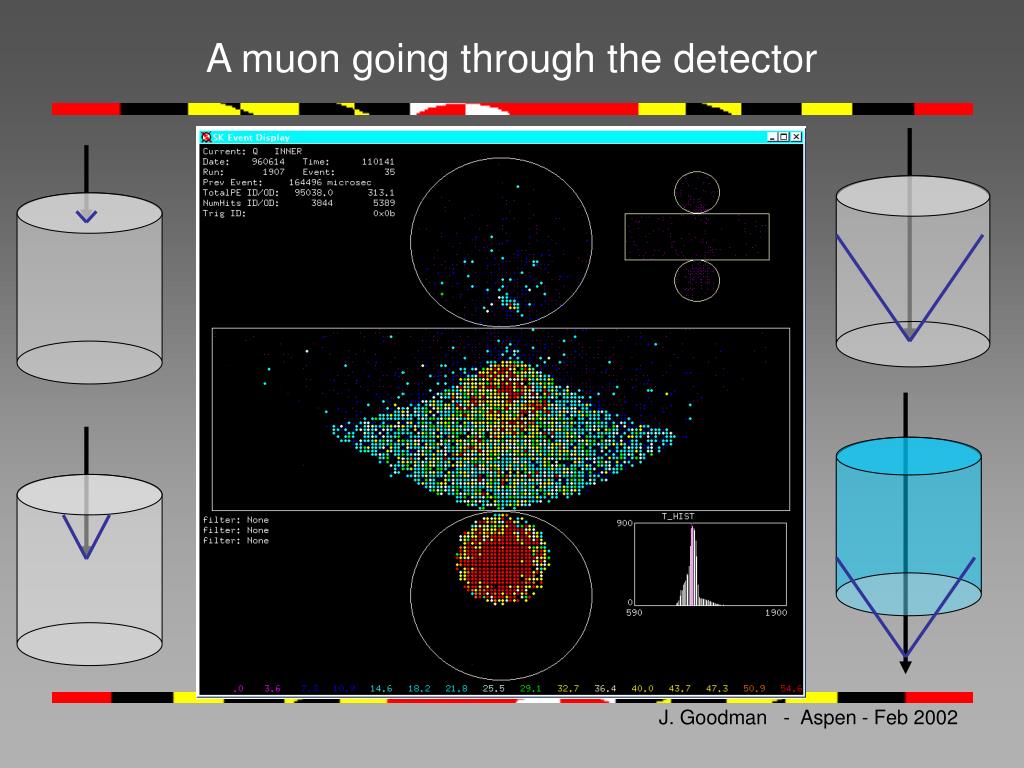Click the SK Event Display window icon
This screenshot has height=768, width=1024.
[206, 137]
